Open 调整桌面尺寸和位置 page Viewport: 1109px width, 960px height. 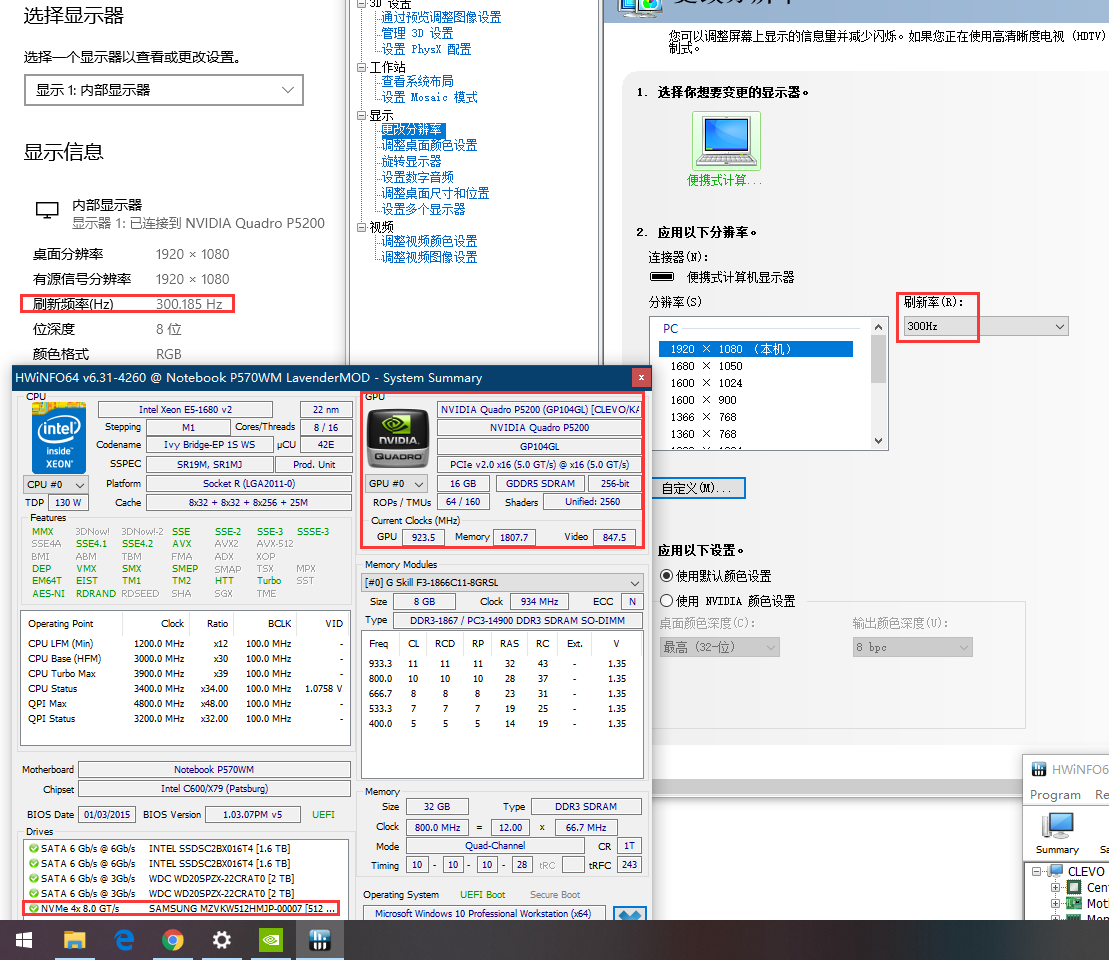point(435,193)
